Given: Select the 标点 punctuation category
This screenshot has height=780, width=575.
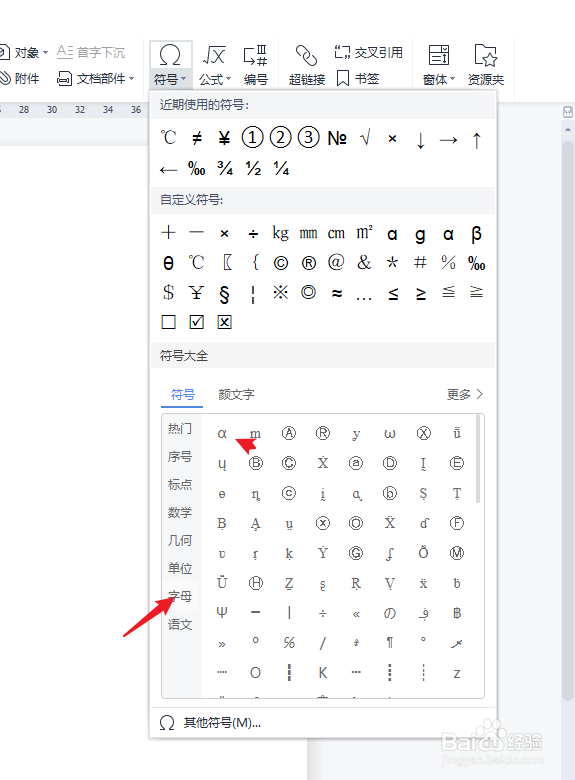Looking at the screenshot, I should click(x=180, y=484).
